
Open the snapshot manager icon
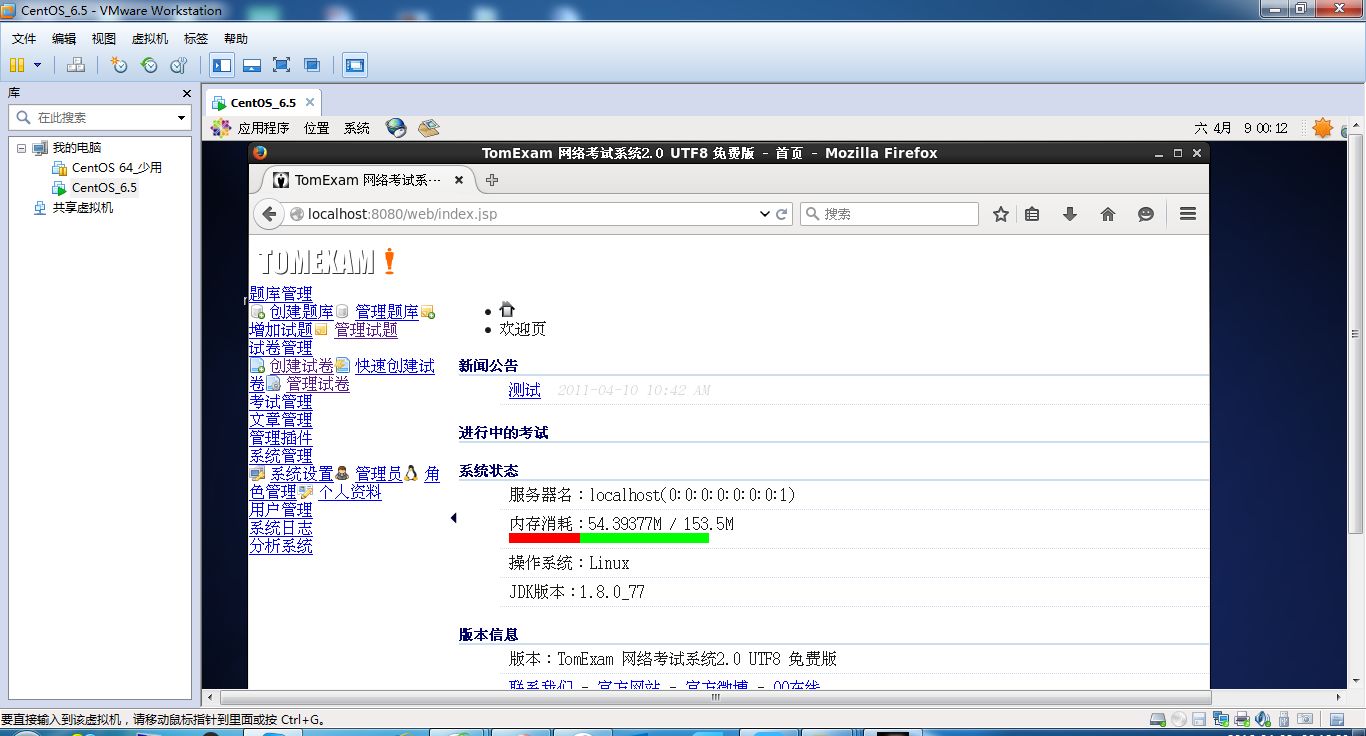[179, 65]
